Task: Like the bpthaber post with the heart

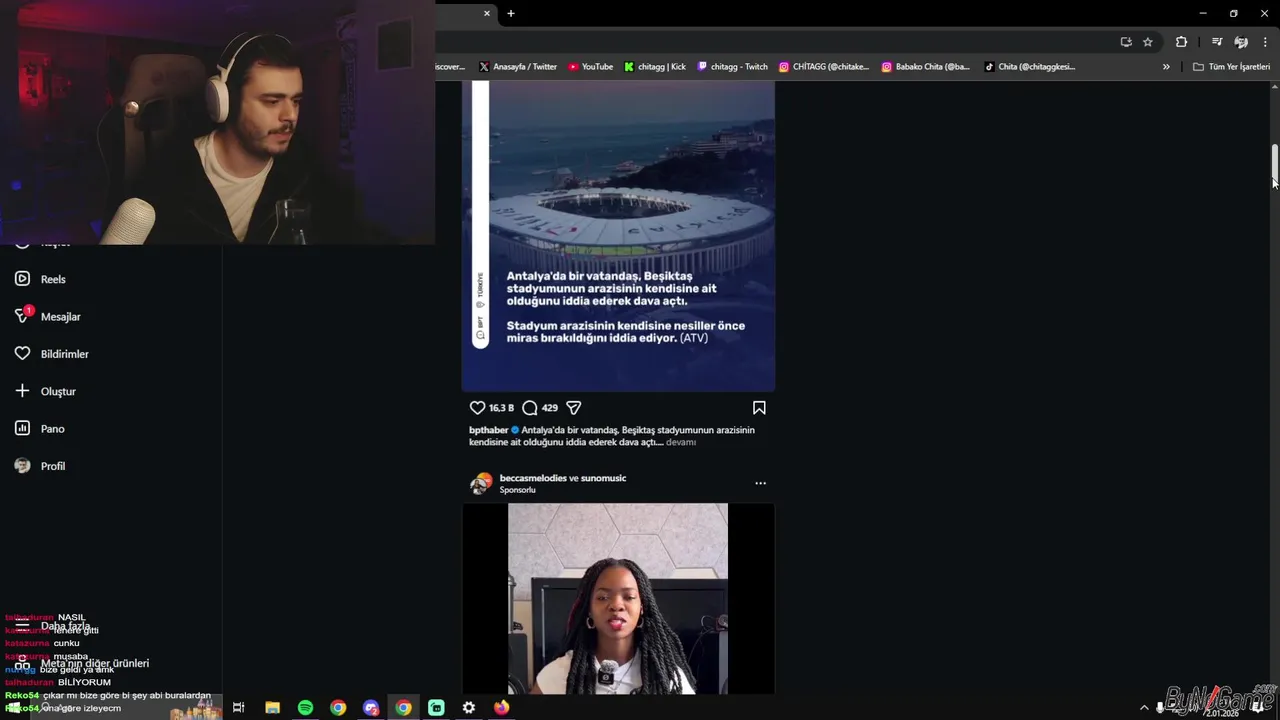Action: [x=477, y=408]
